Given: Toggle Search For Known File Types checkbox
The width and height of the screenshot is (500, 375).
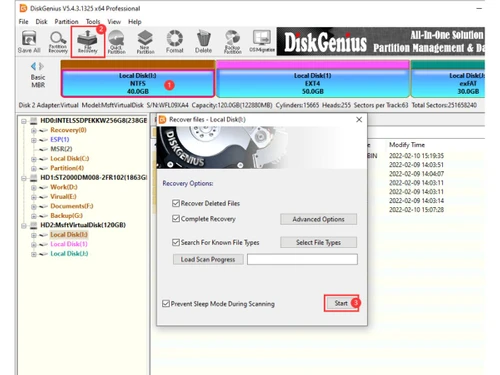Looking at the screenshot, I should (176, 242).
